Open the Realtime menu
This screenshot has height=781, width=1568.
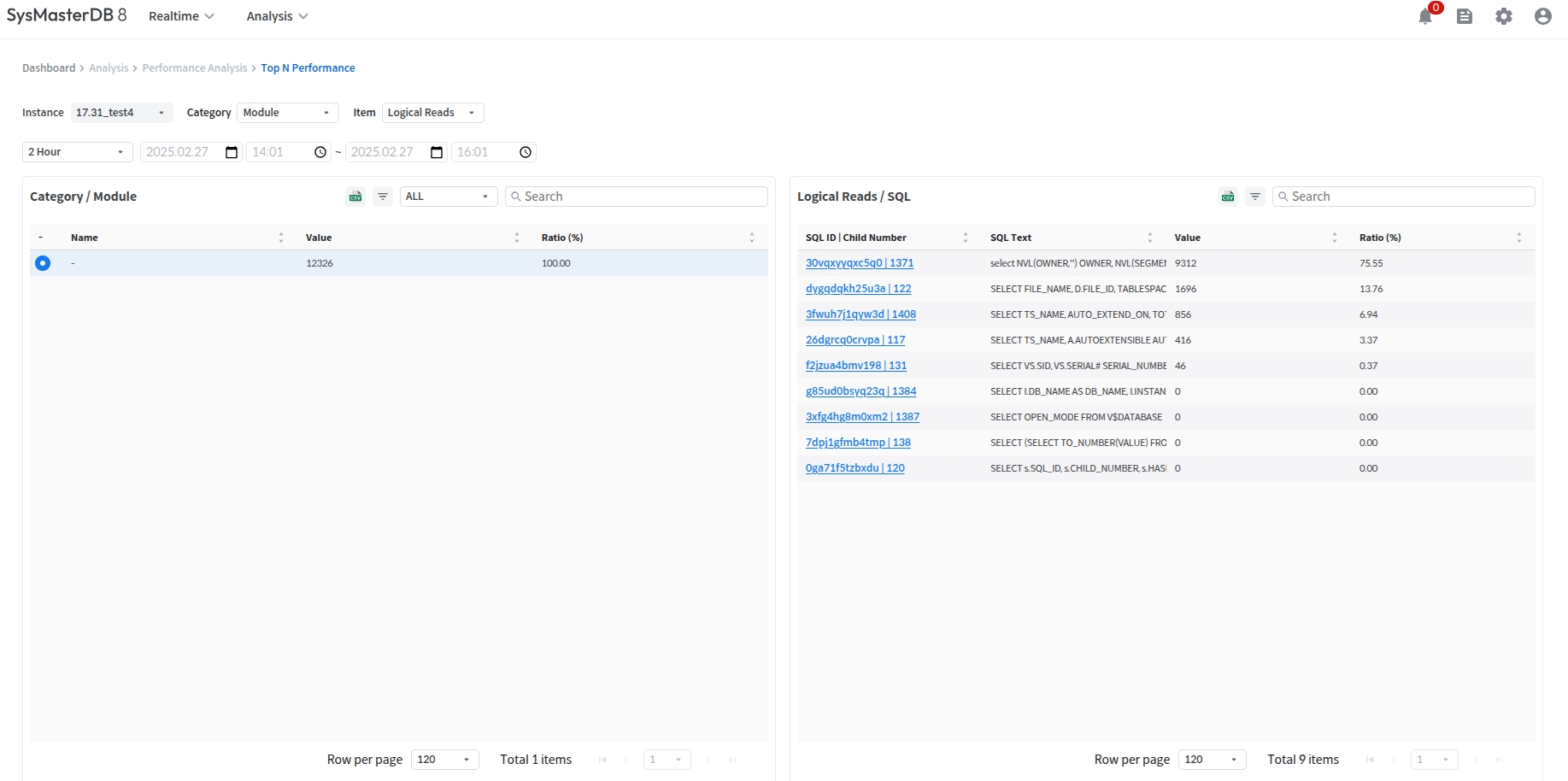181,16
